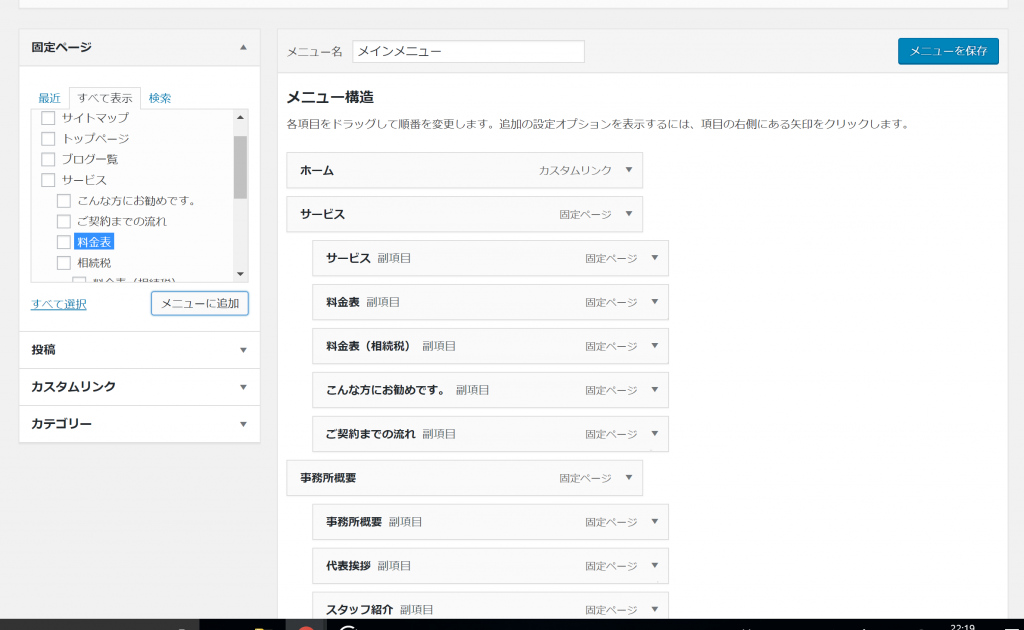Viewport: 1024px width, 630px height.
Task: Collapse the 固定ページ panel header arrow
Action: coord(243,48)
